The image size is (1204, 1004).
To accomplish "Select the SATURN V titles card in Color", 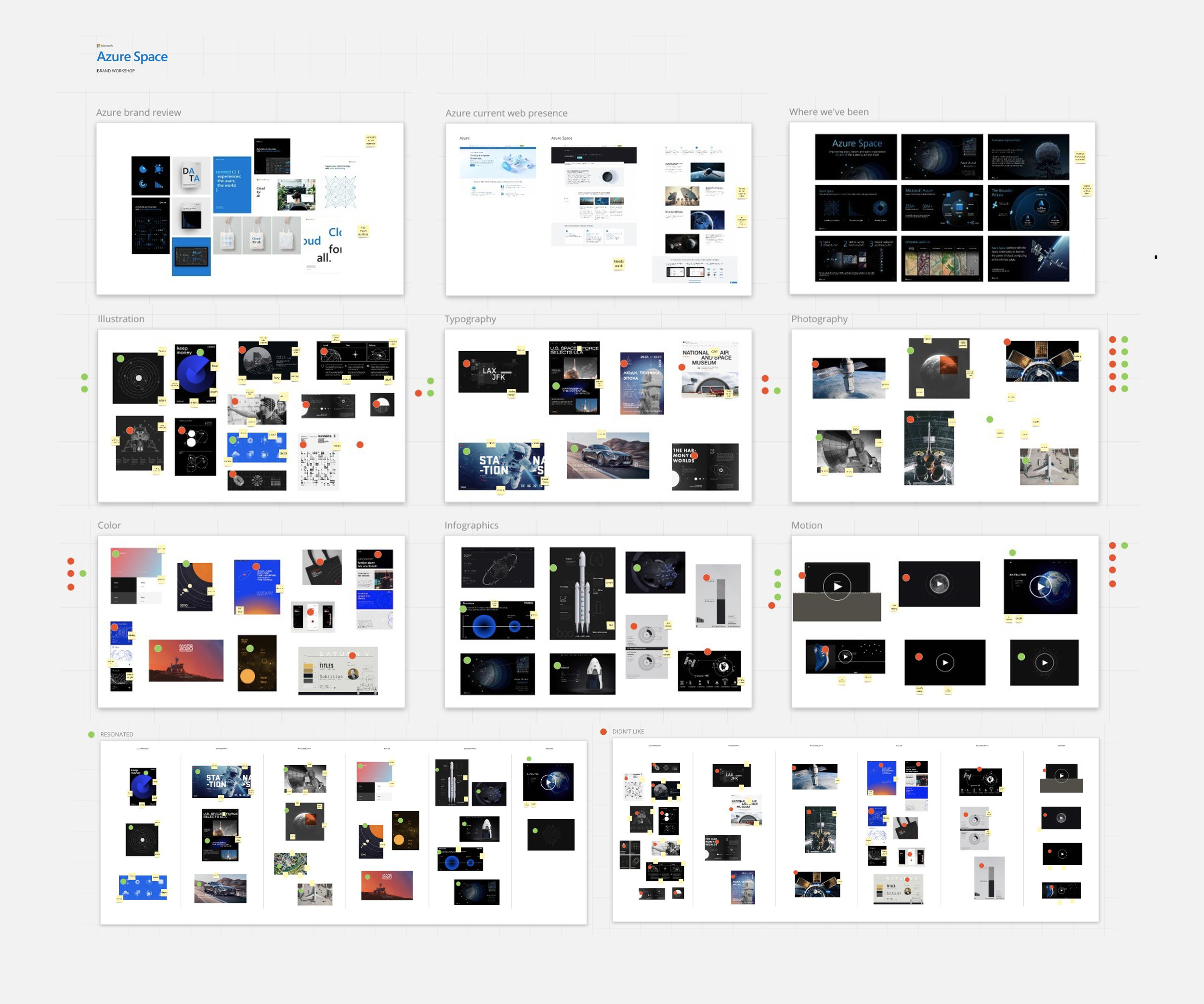I will [x=338, y=671].
